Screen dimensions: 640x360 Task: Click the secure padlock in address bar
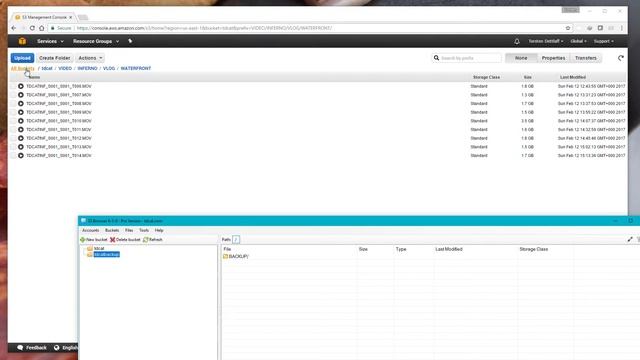coord(52,28)
